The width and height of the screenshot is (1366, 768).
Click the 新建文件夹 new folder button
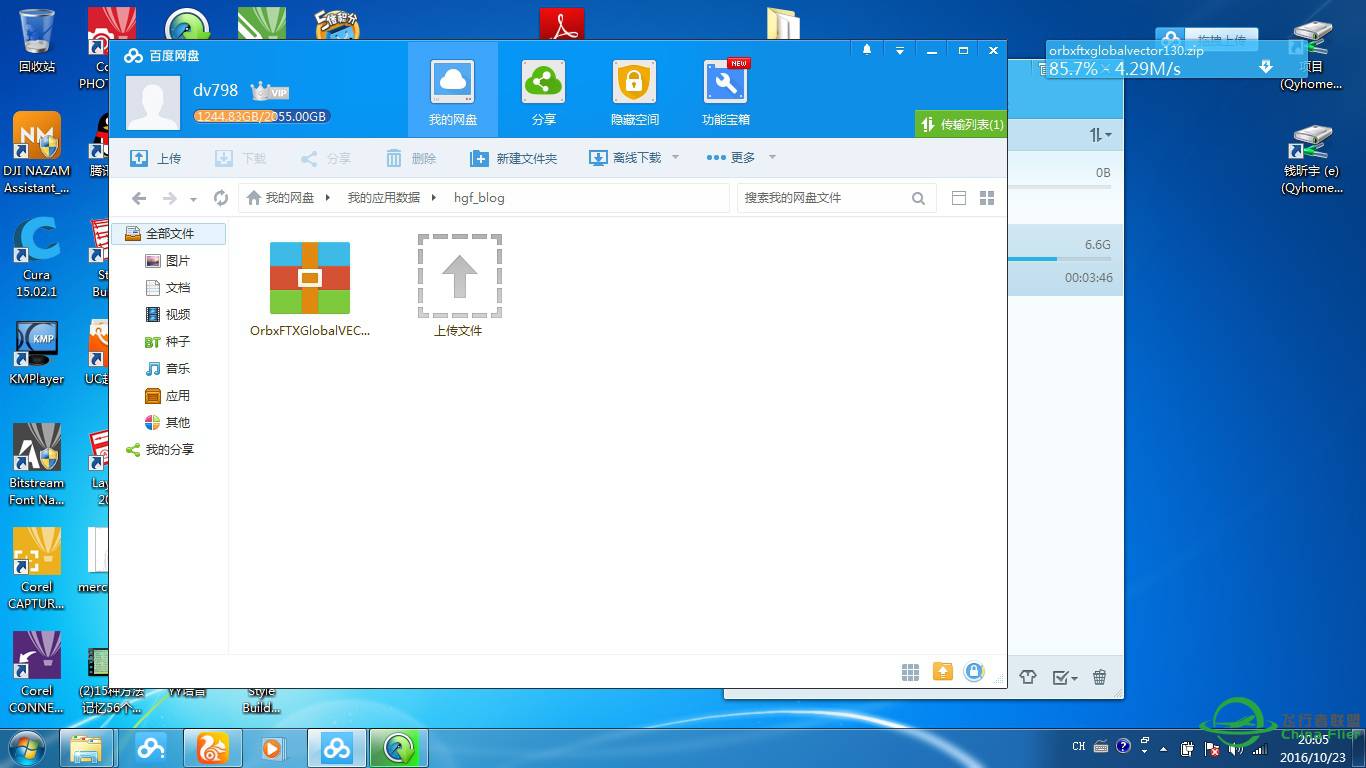(513, 158)
